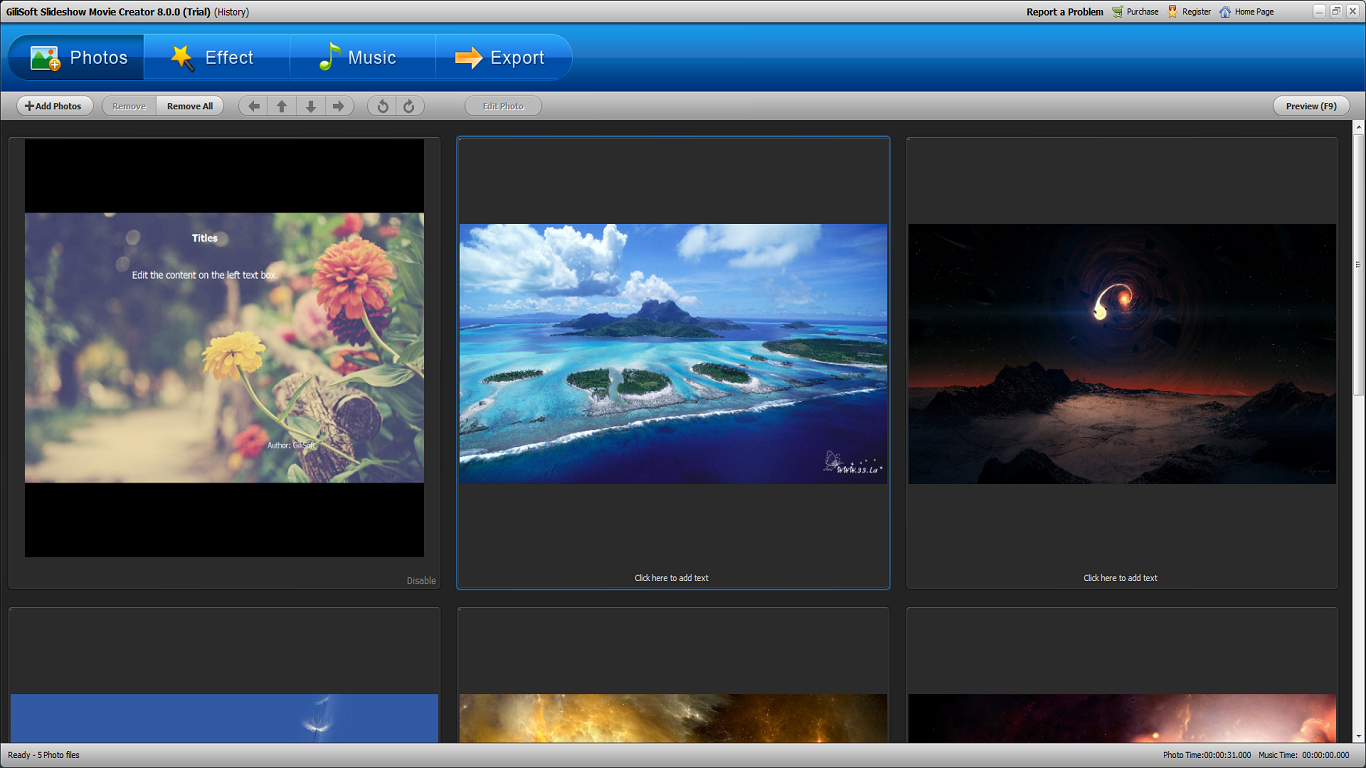Image resolution: width=1366 pixels, height=768 pixels.
Task: Click the shopping cart Purchase icon
Action: pyautogui.click(x=1118, y=12)
